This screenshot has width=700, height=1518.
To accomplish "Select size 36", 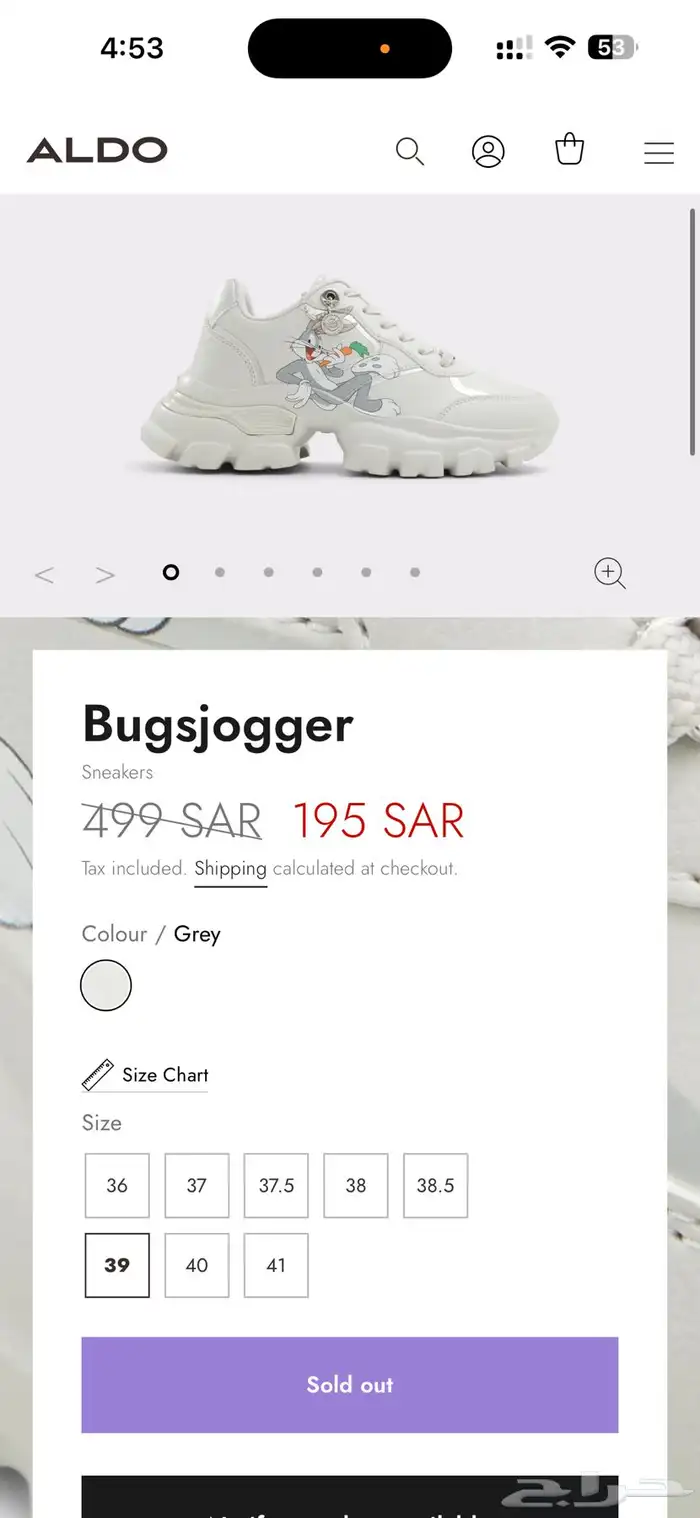I will tap(117, 1185).
